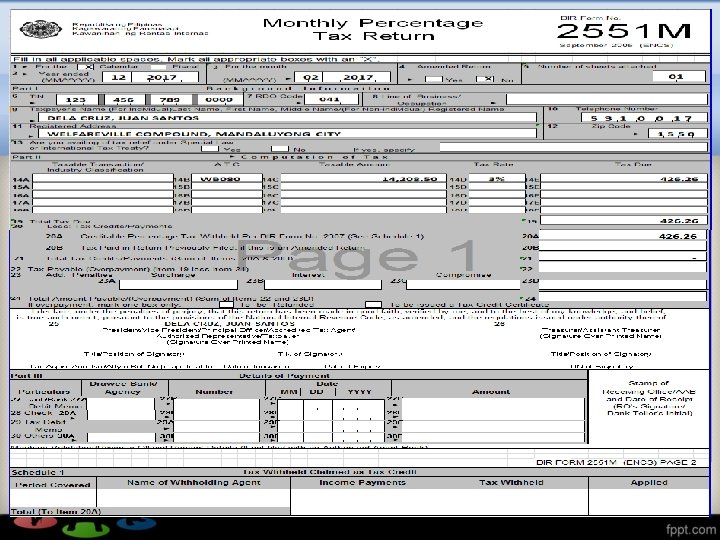The height and width of the screenshot is (540, 720).
Task: Click the Monthly Percentage Tax Return title
Action: pyautogui.click(x=373, y=29)
